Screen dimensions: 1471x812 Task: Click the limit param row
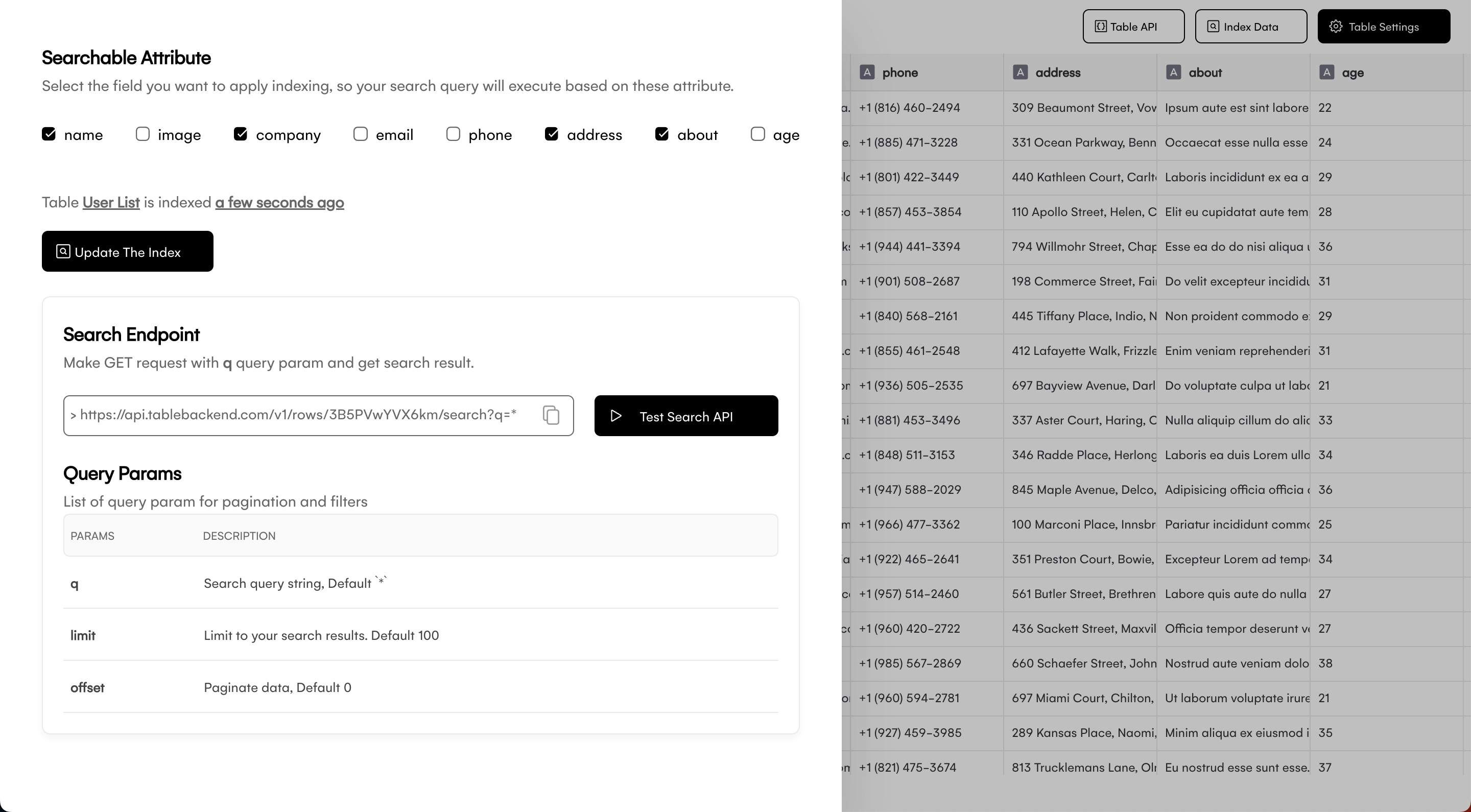(x=420, y=635)
